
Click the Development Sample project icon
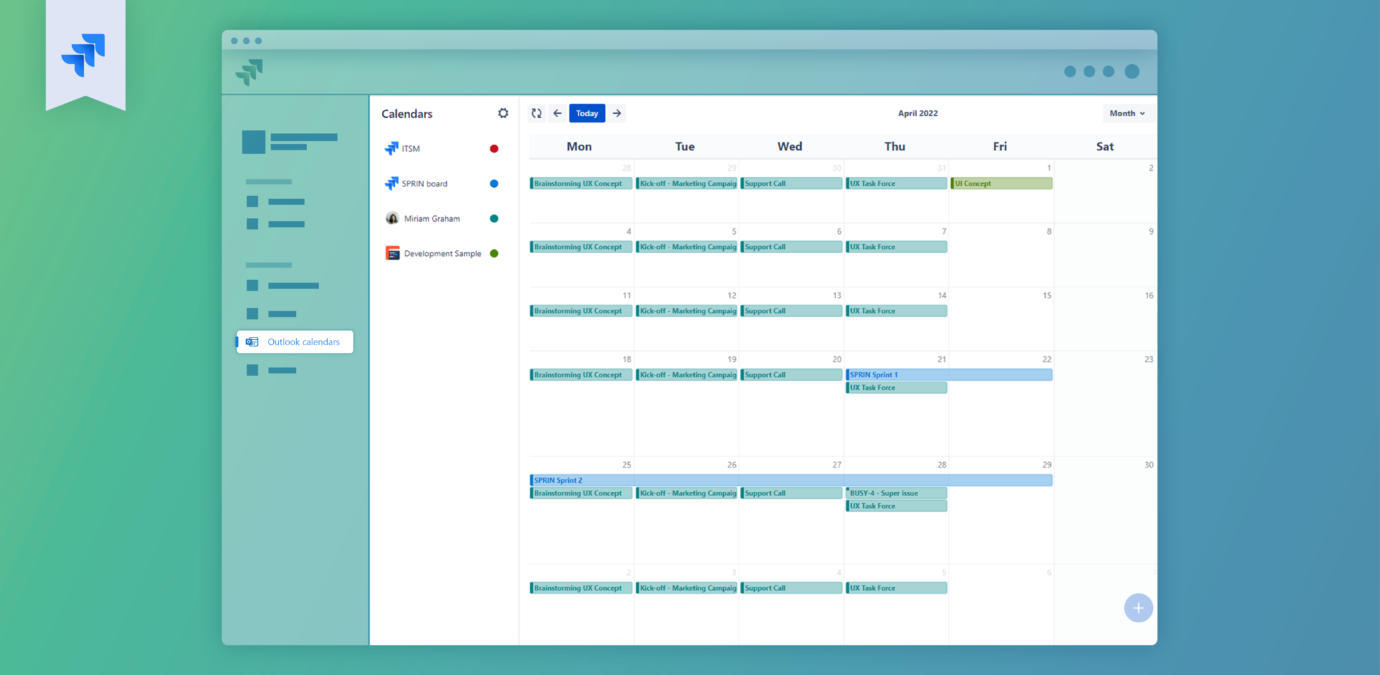pyautogui.click(x=393, y=253)
